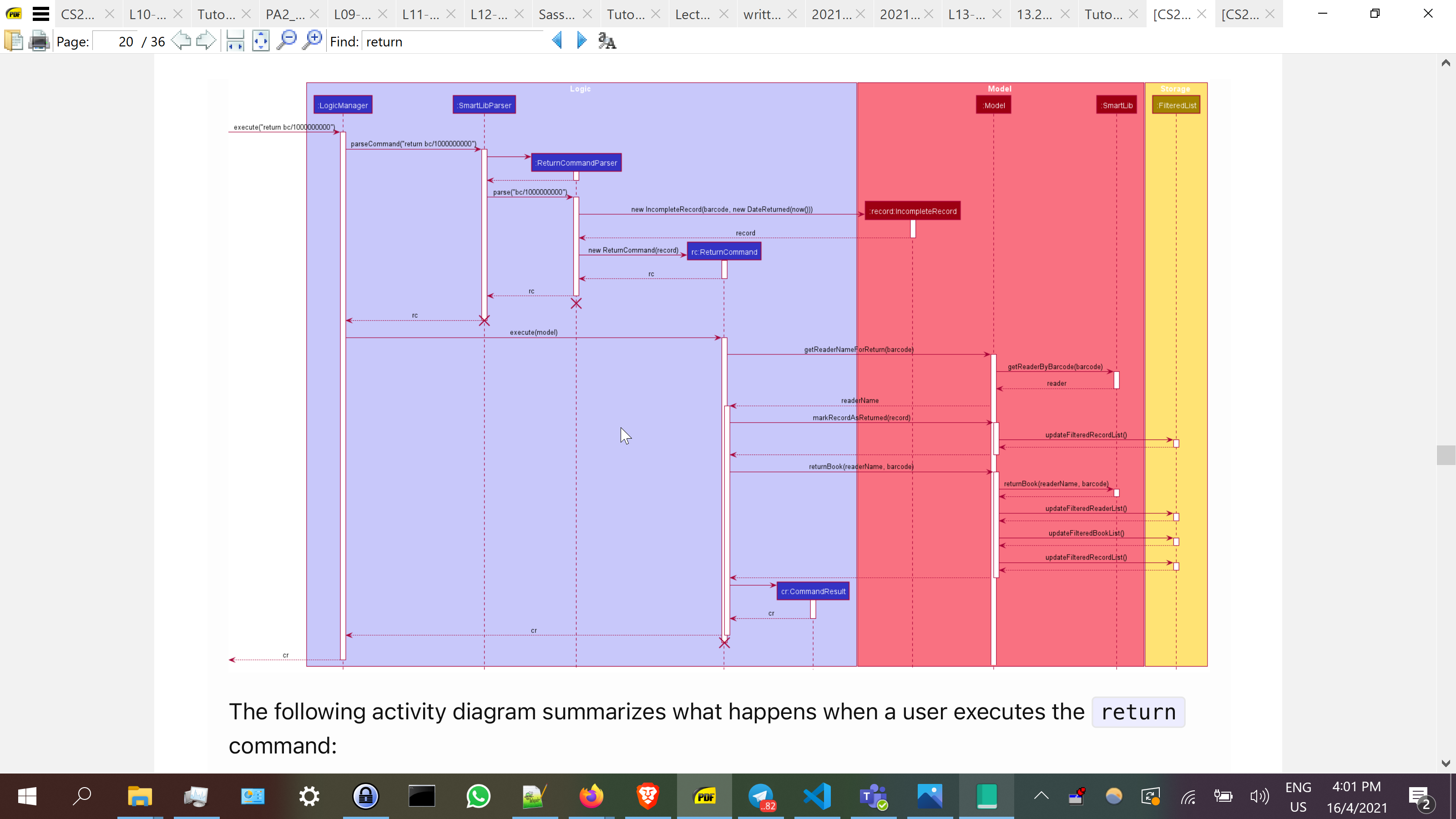Switch to the PA2_ tab
Image resolution: width=1456 pixels, height=819 pixels.
click(x=285, y=14)
